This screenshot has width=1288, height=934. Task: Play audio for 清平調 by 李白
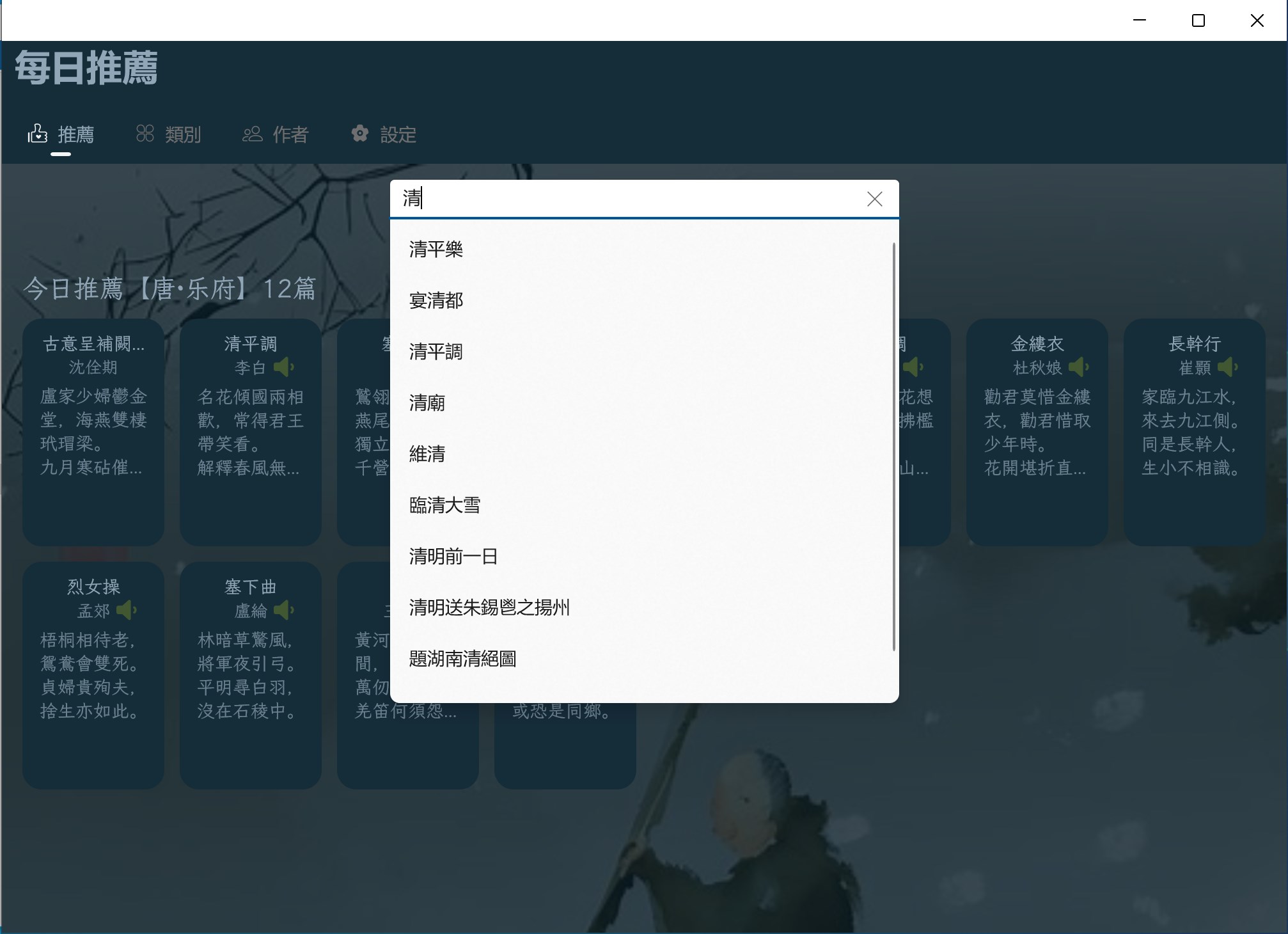283,367
